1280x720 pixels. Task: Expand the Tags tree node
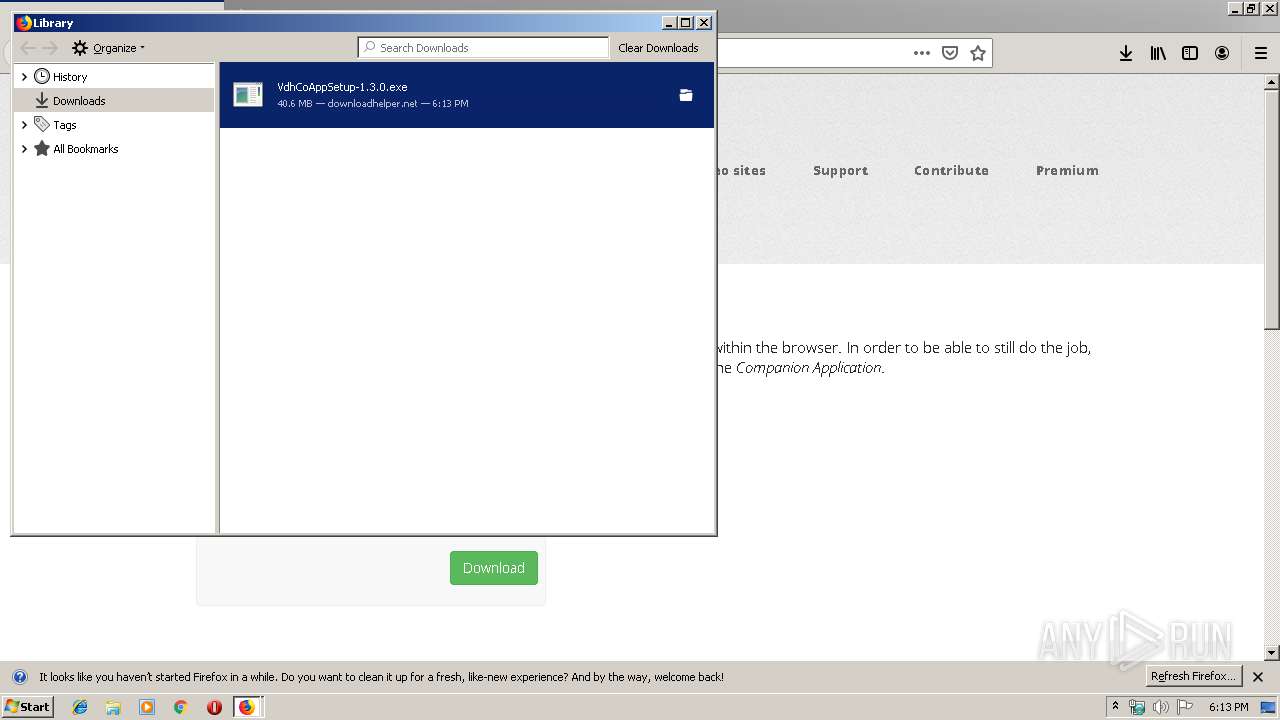[x=24, y=125]
